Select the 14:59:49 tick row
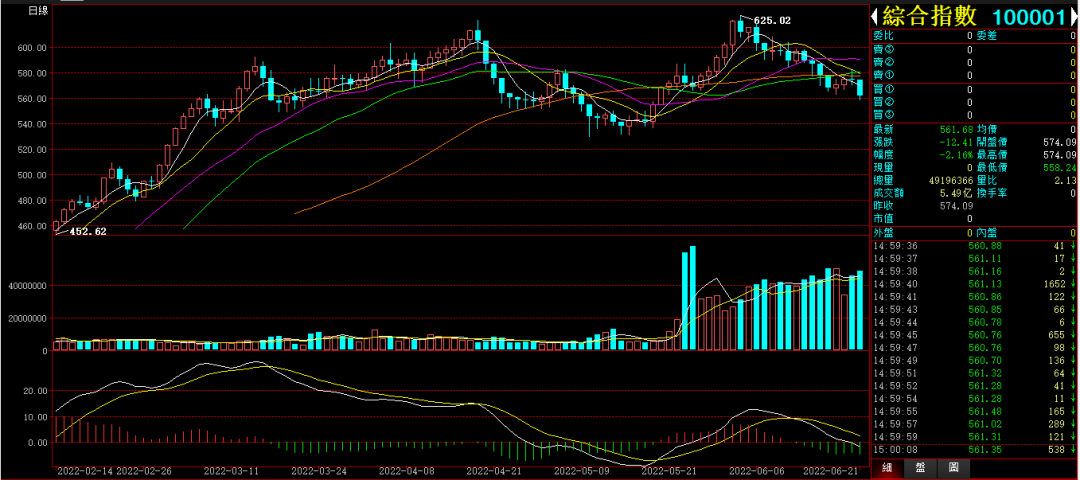Screen dimensions: 1080x480 point(974,360)
